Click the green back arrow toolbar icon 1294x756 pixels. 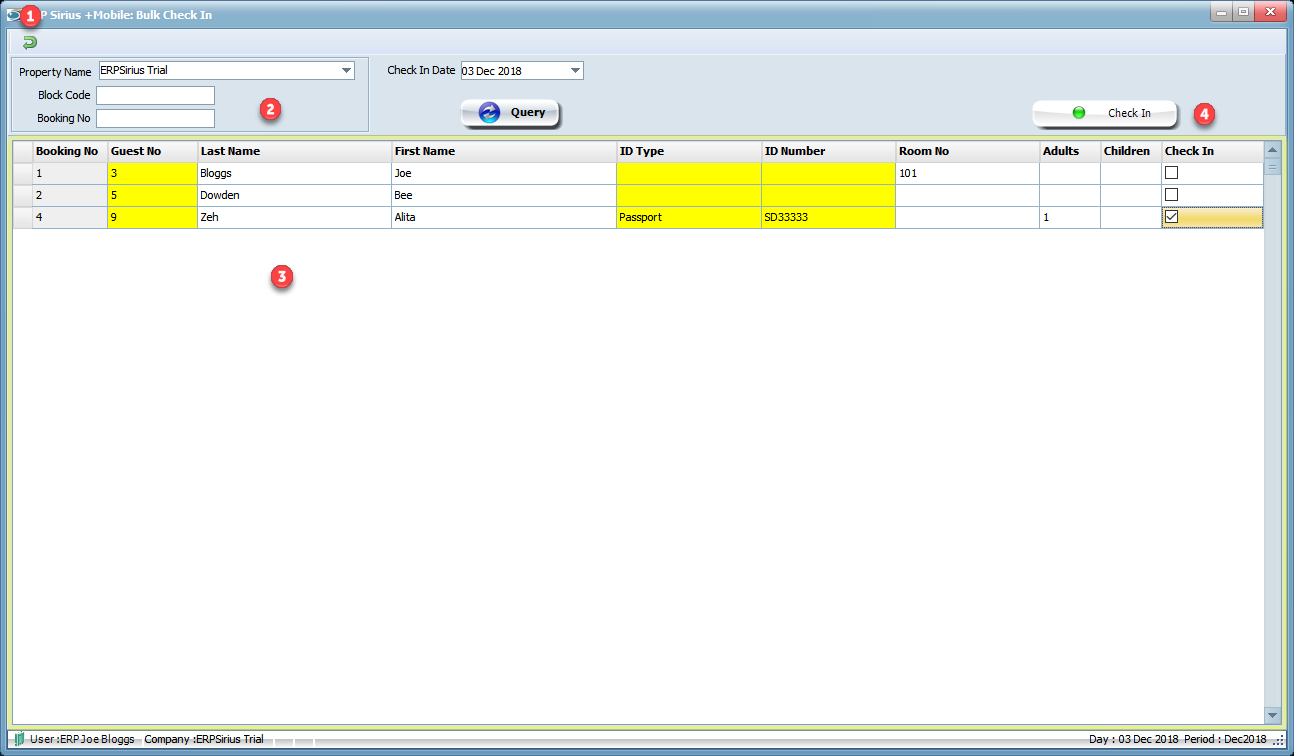[29, 43]
